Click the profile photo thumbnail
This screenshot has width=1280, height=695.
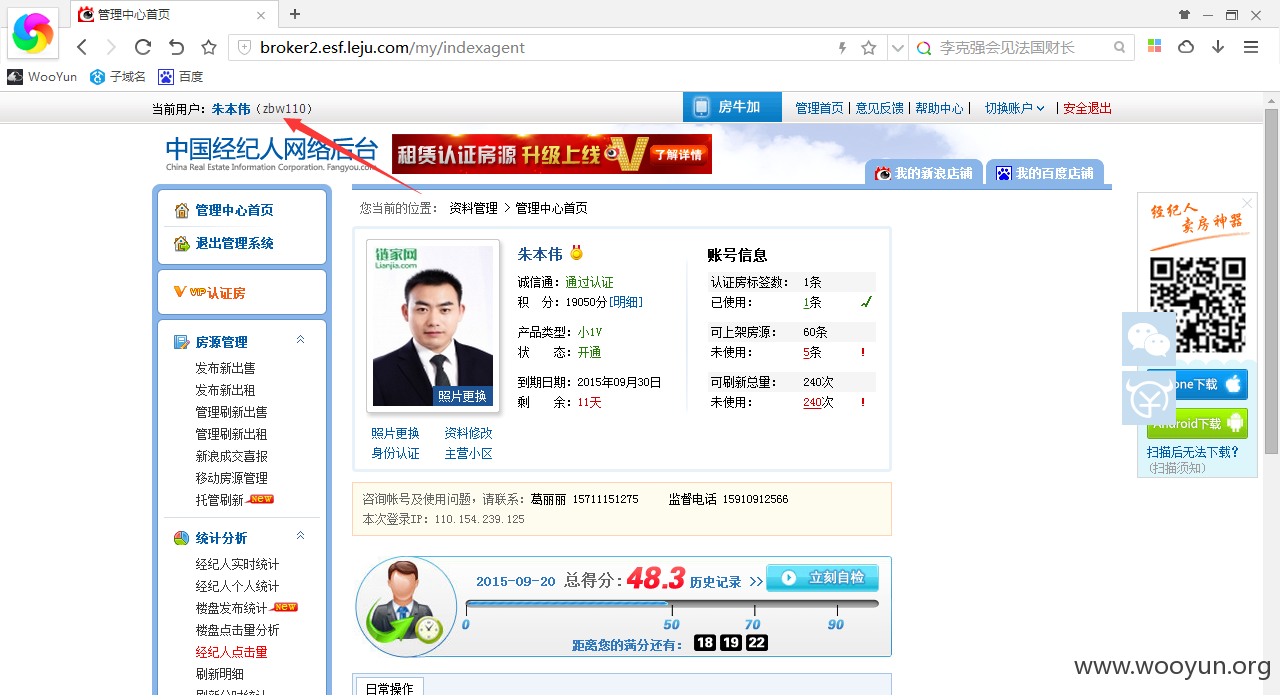tap(433, 325)
